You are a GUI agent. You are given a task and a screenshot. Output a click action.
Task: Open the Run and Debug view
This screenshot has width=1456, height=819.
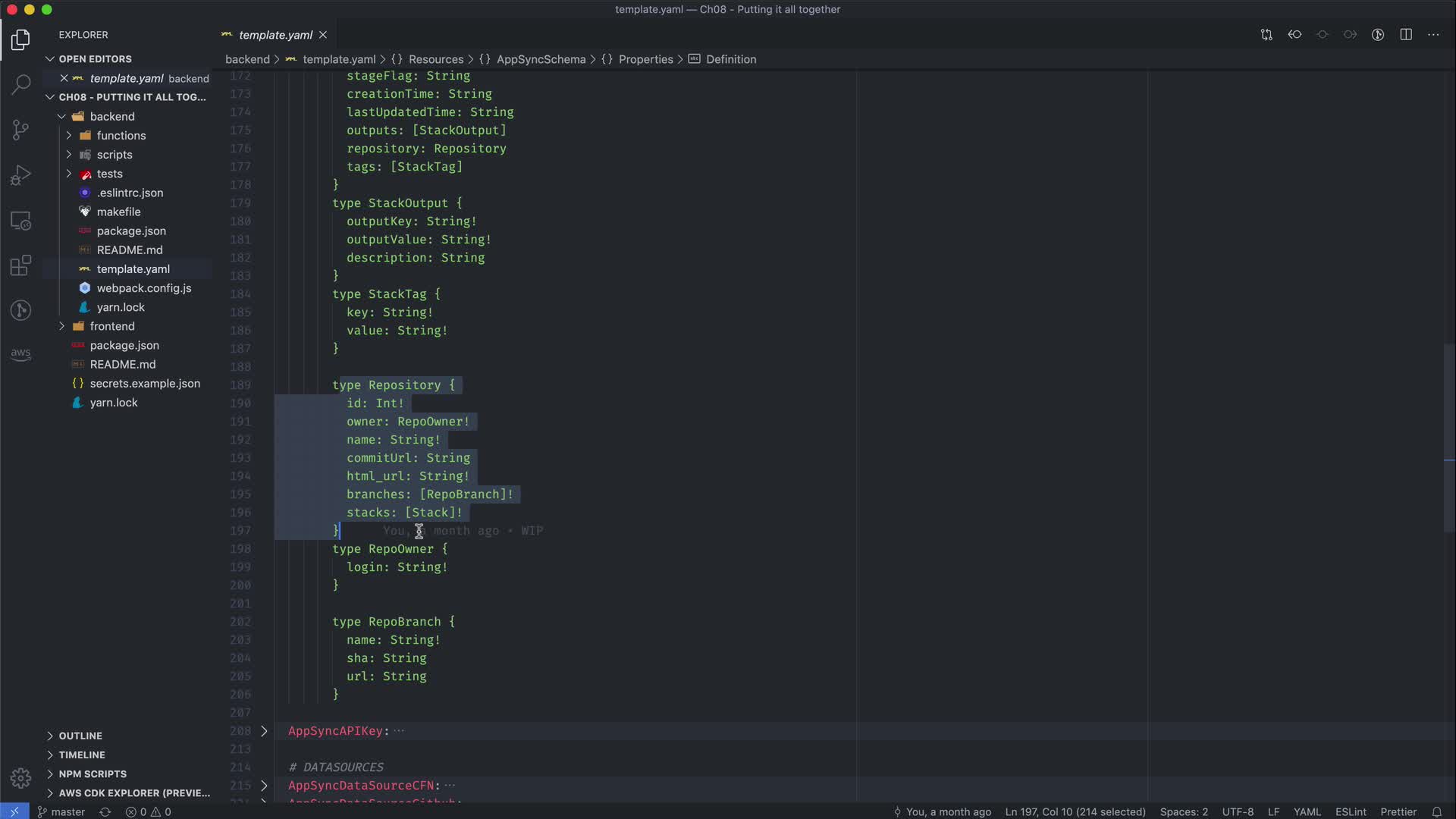[x=20, y=175]
